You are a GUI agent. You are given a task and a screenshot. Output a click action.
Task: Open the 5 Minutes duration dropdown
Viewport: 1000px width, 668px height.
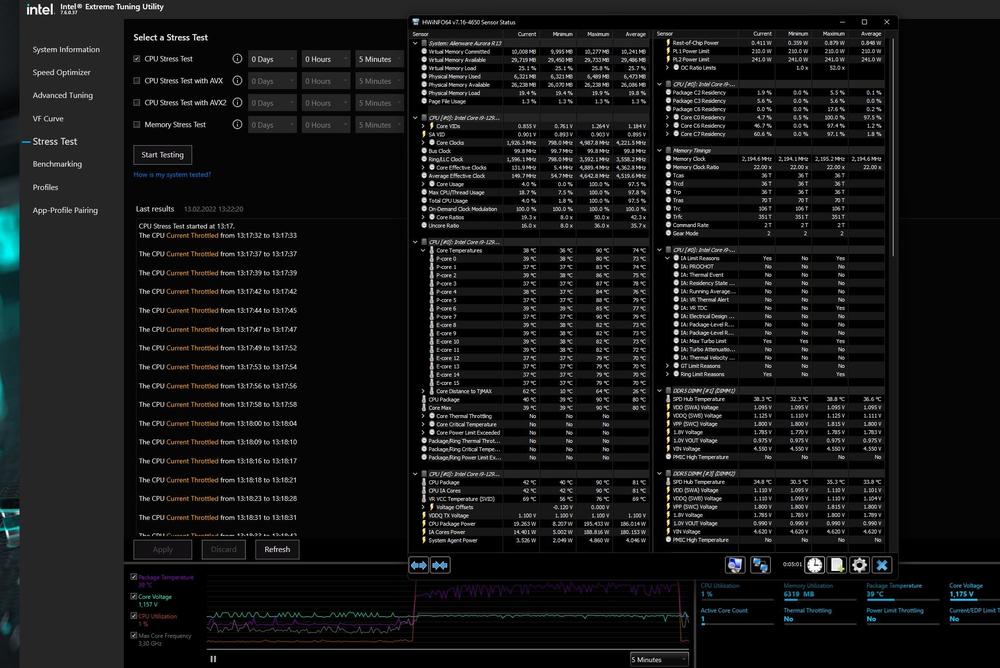tap(380, 59)
